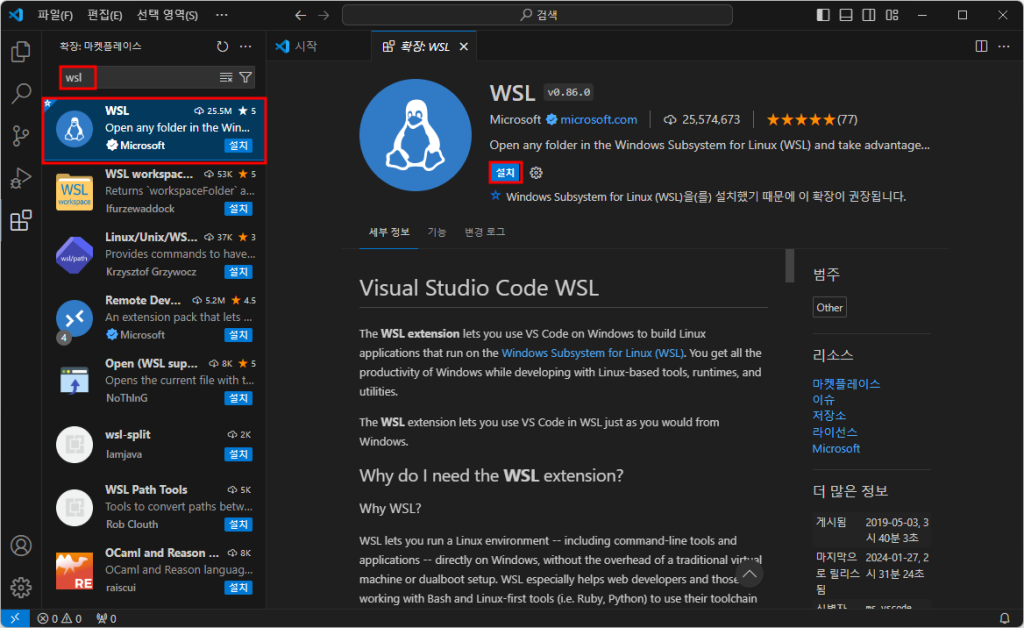1024x628 pixels.
Task: Click the remote window indicator in status bar
Action: point(14,618)
